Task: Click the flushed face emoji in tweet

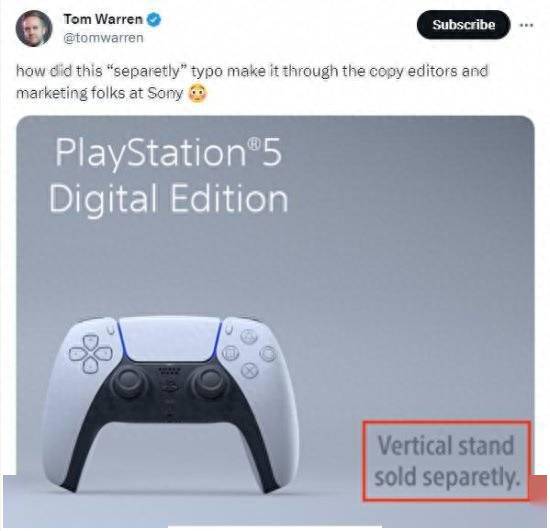Action: pyautogui.click(x=198, y=93)
